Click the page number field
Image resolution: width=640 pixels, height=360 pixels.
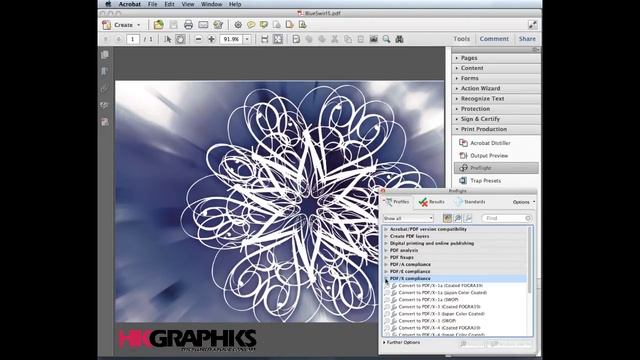[x=132, y=39]
